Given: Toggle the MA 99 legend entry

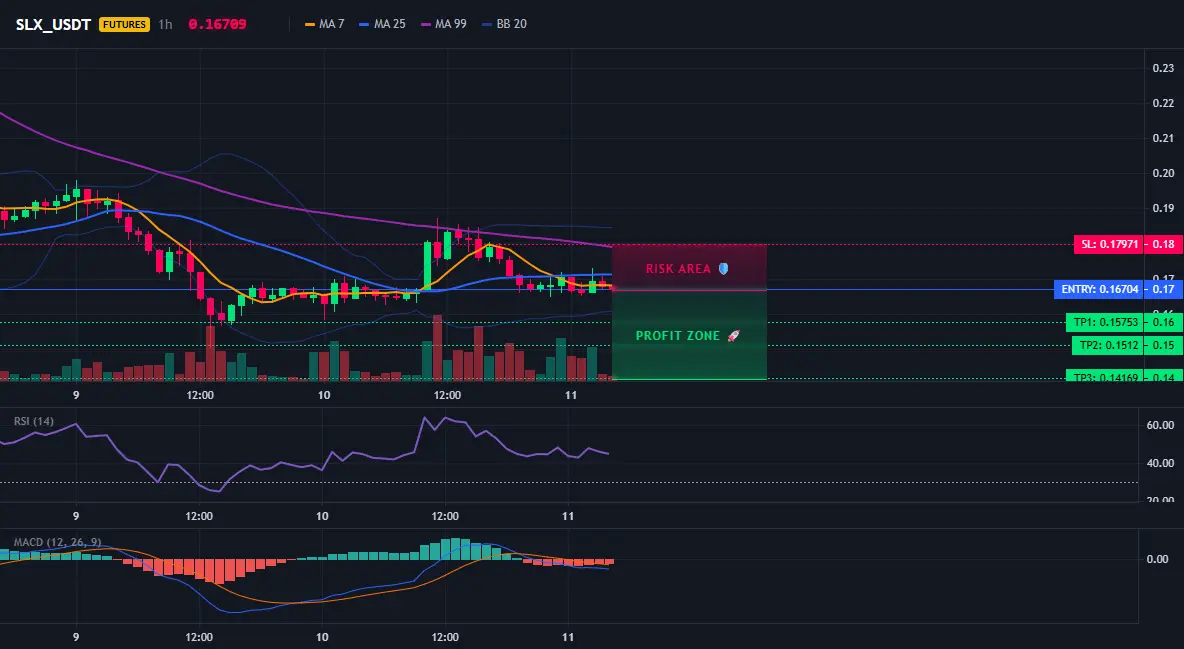Looking at the screenshot, I should (x=444, y=24).
